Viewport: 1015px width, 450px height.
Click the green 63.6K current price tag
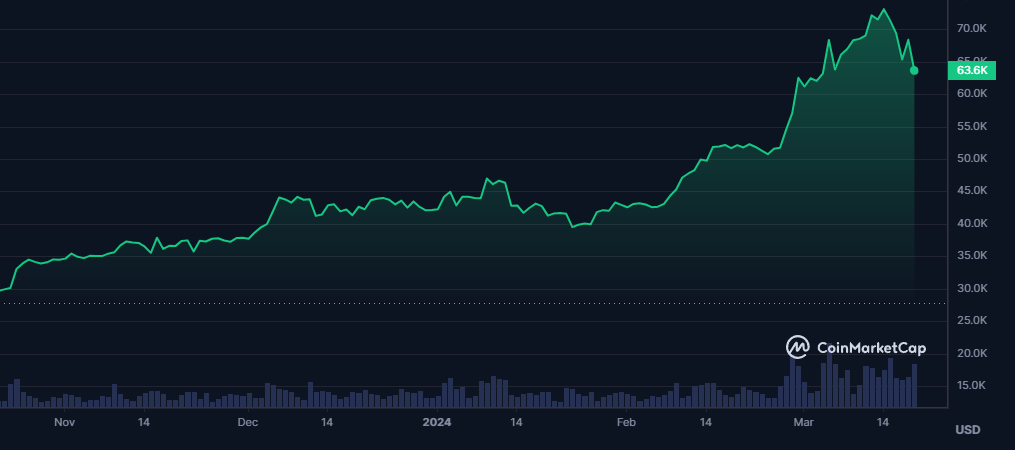972,70
